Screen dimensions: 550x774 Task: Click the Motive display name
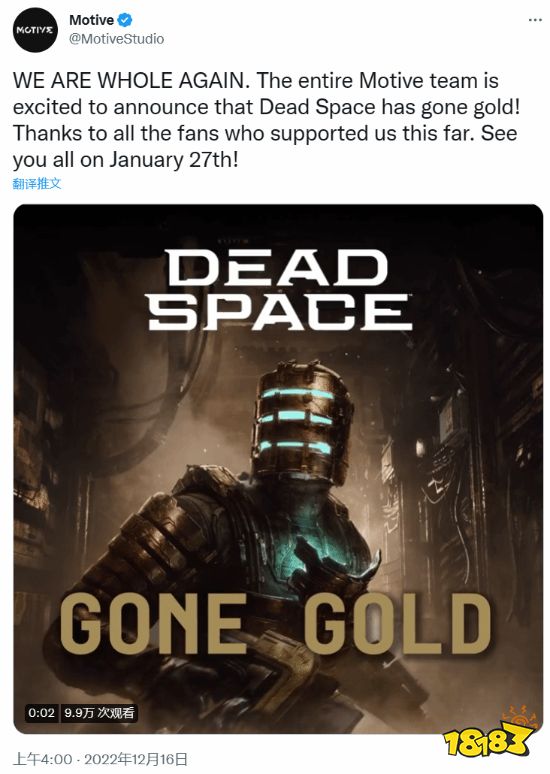[91, 20]
